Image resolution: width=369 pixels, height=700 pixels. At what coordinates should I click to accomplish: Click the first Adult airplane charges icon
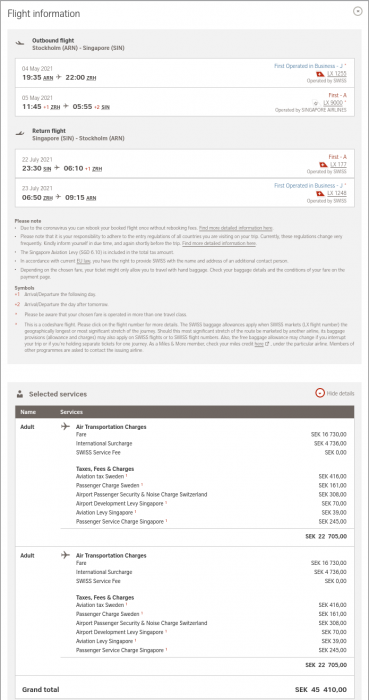coord(66,426)
